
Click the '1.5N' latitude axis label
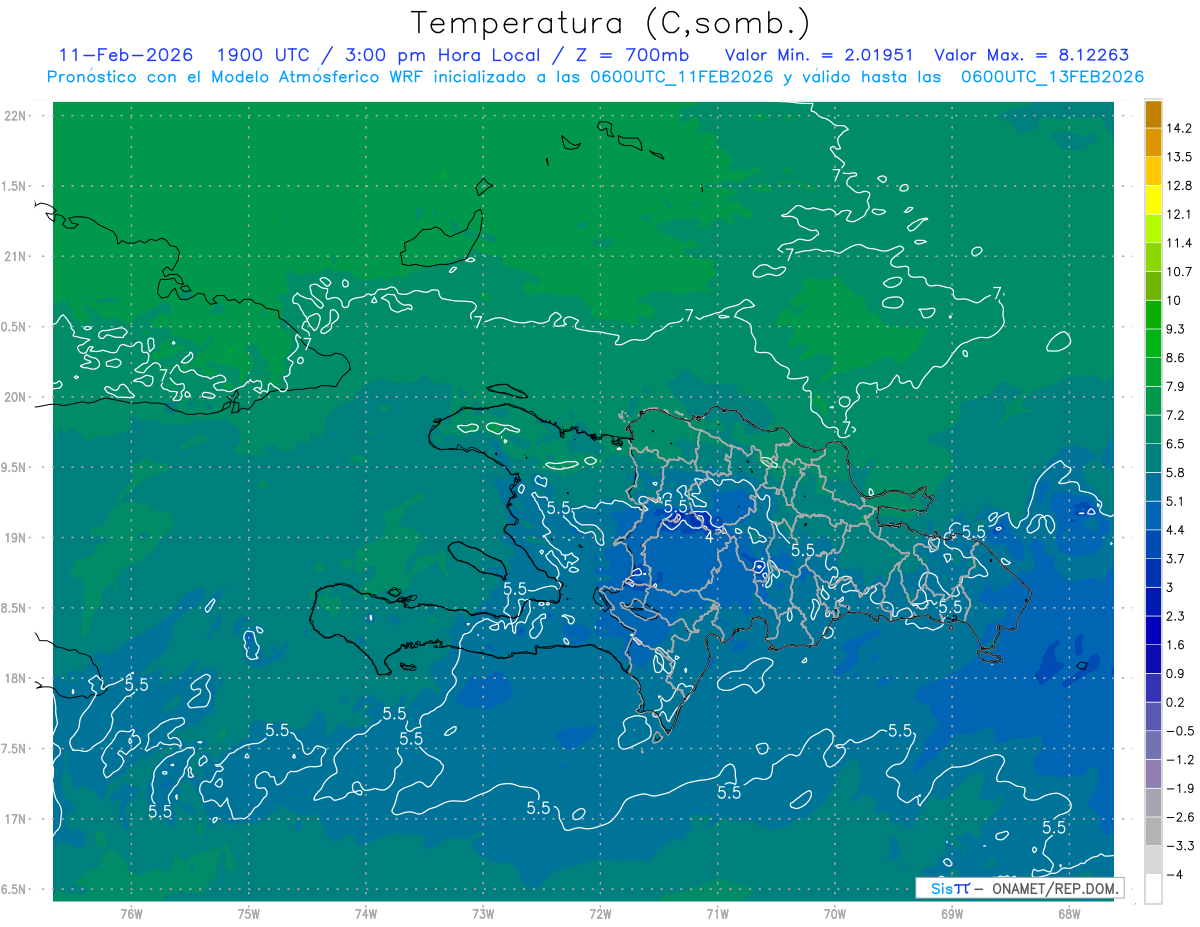(x=14, y=186)
